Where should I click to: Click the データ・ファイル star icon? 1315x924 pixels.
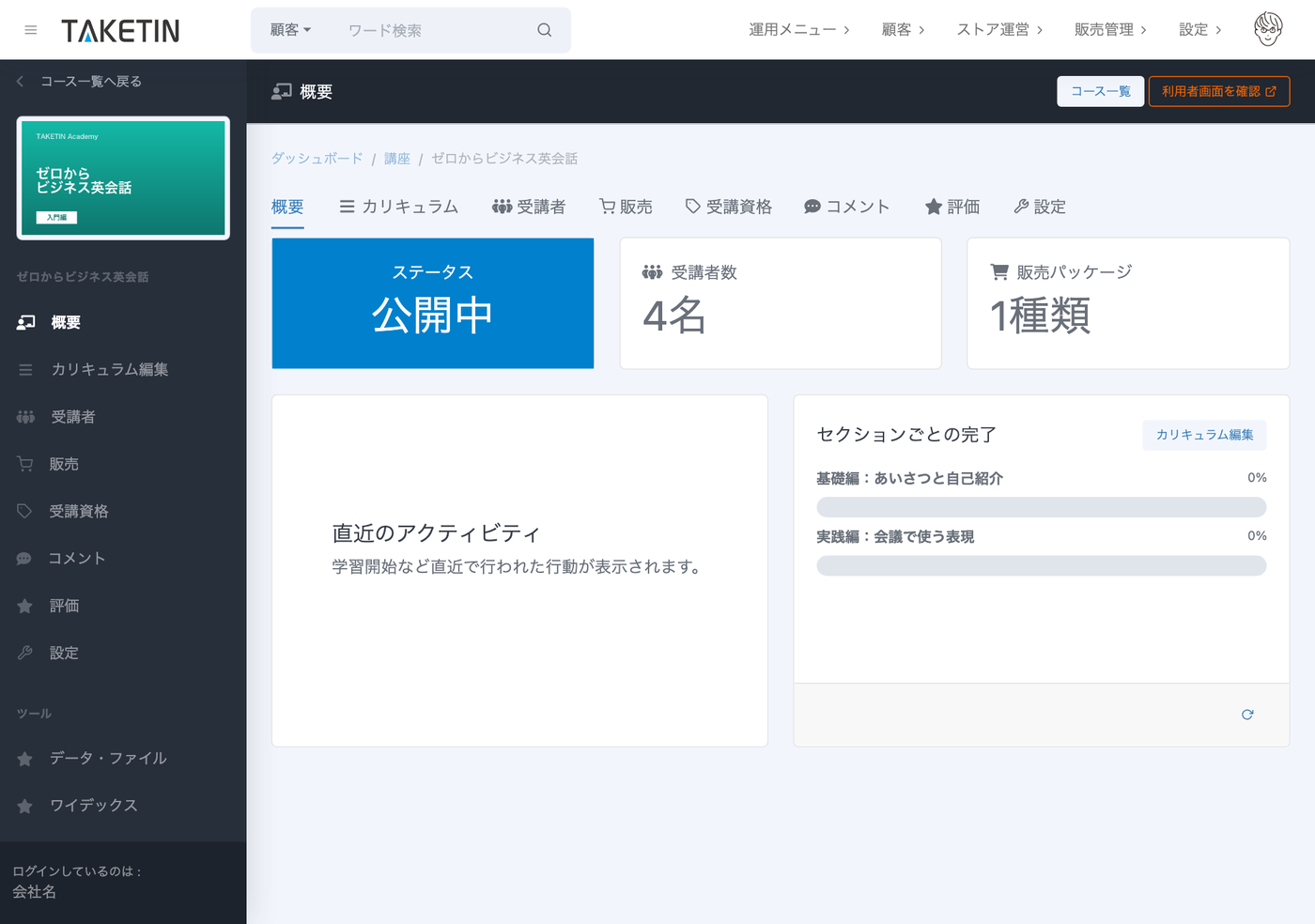point(25,759)
